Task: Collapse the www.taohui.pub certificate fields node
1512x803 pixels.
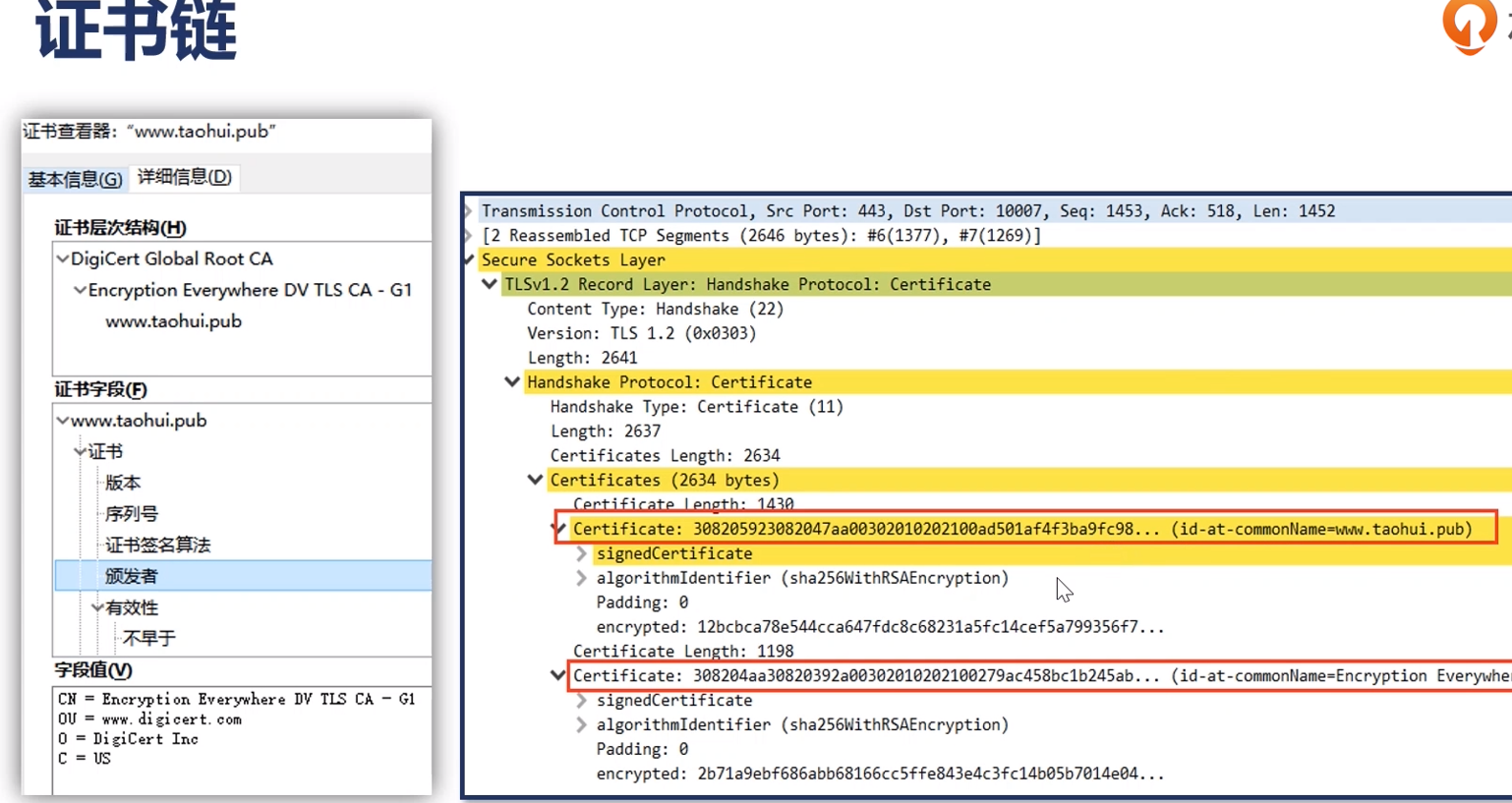Action: 63,421
